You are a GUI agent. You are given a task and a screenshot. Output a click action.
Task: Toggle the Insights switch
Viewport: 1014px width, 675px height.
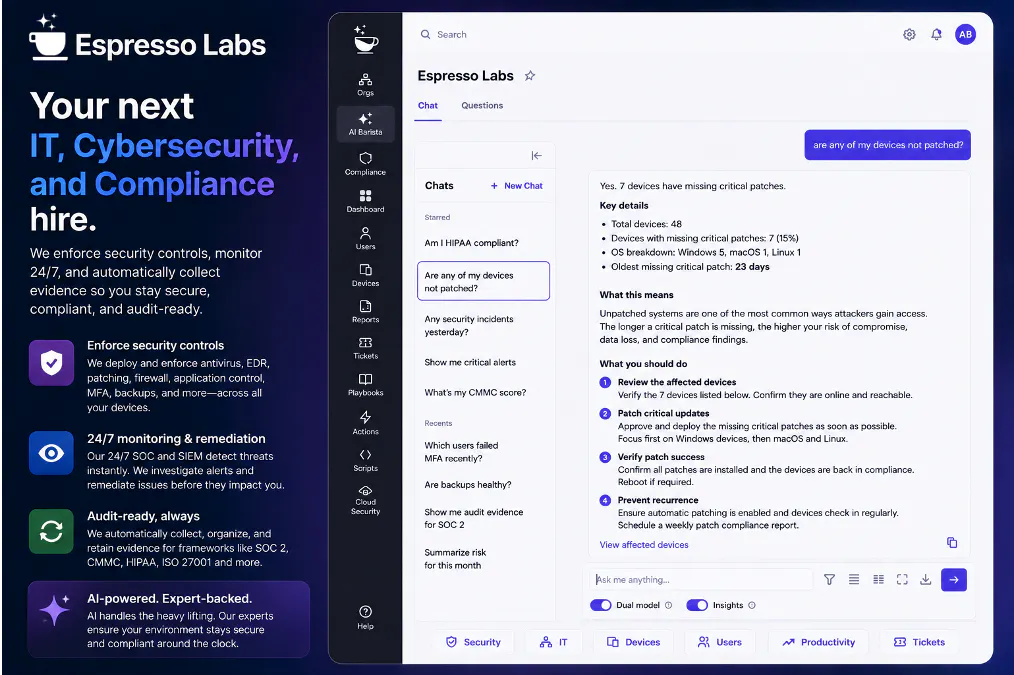(x=697, y=605)
